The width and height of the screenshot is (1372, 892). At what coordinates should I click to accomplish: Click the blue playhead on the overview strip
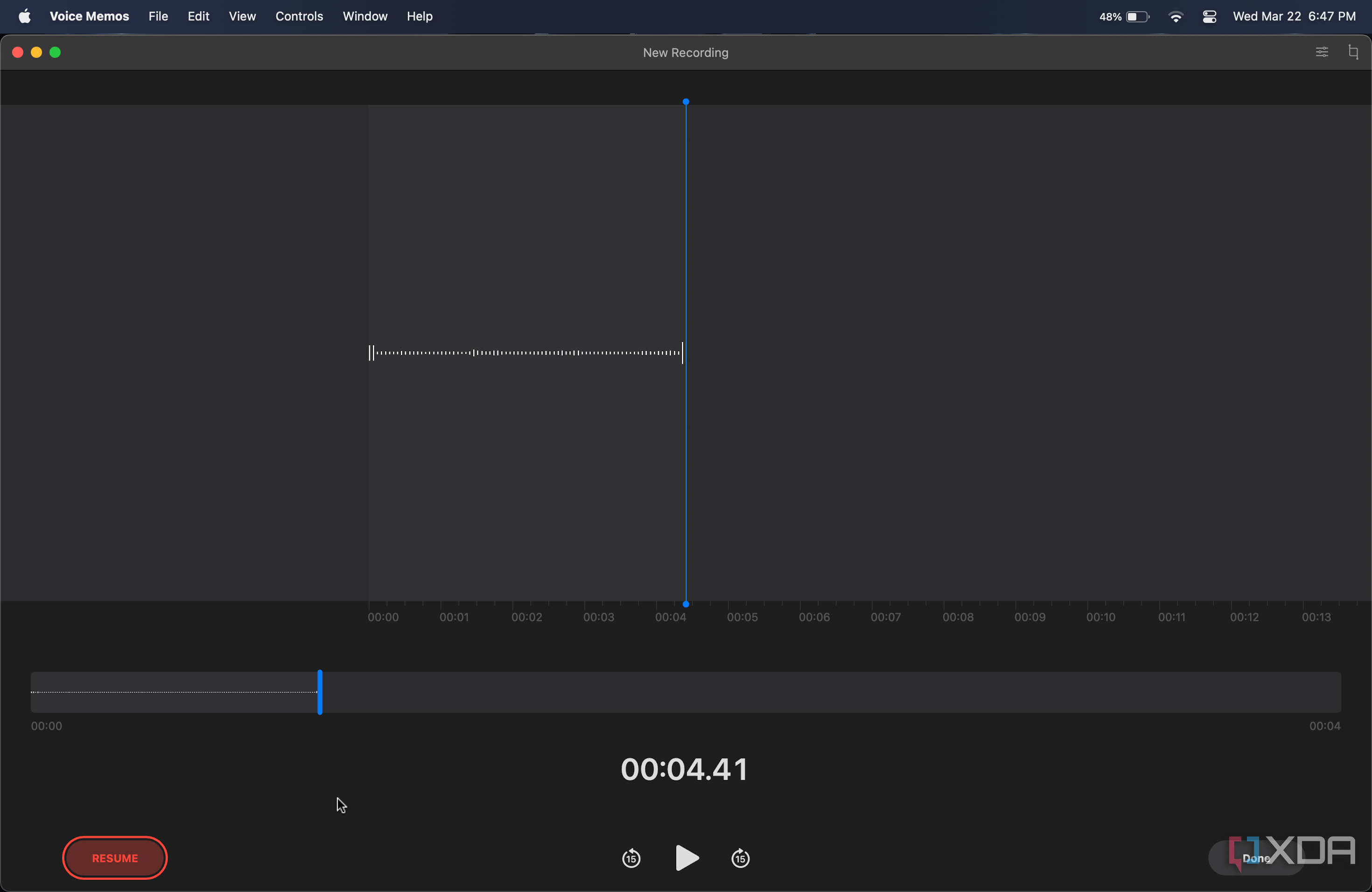pos(320,691)
